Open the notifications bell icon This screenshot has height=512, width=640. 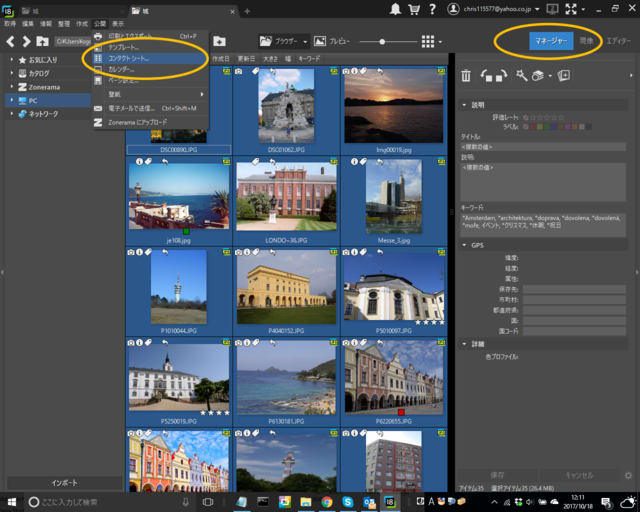396,9
